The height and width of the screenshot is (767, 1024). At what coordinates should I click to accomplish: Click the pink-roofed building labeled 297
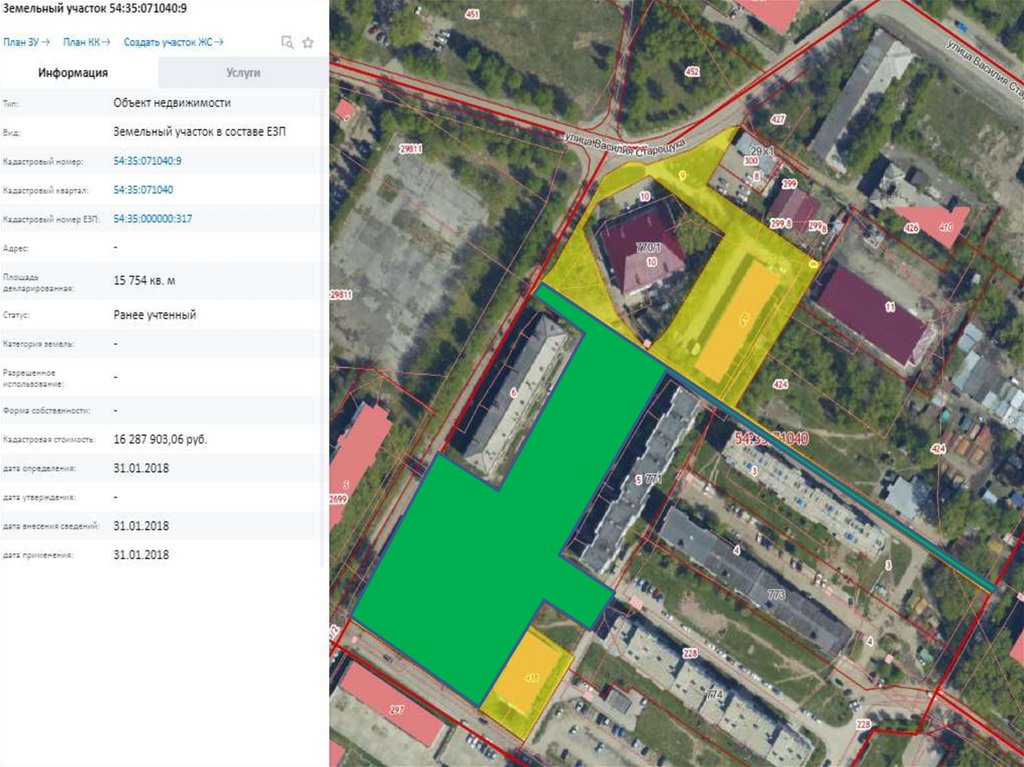[394, 704]
